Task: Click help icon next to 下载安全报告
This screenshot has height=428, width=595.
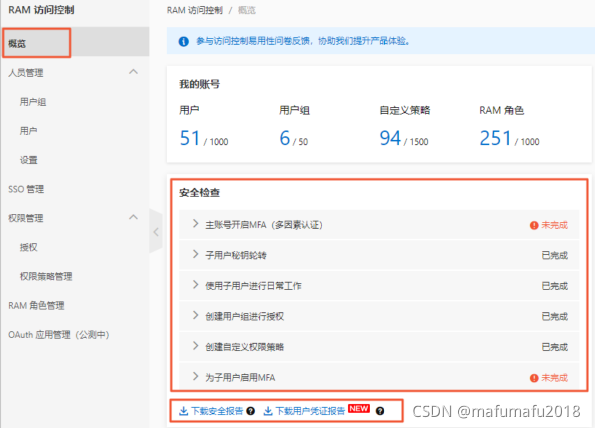Action: pos(250,411)
